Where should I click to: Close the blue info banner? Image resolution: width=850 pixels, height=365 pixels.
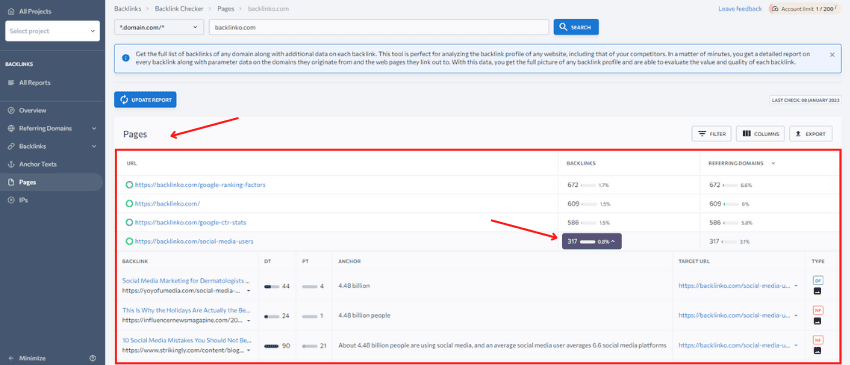click(832, 55)
